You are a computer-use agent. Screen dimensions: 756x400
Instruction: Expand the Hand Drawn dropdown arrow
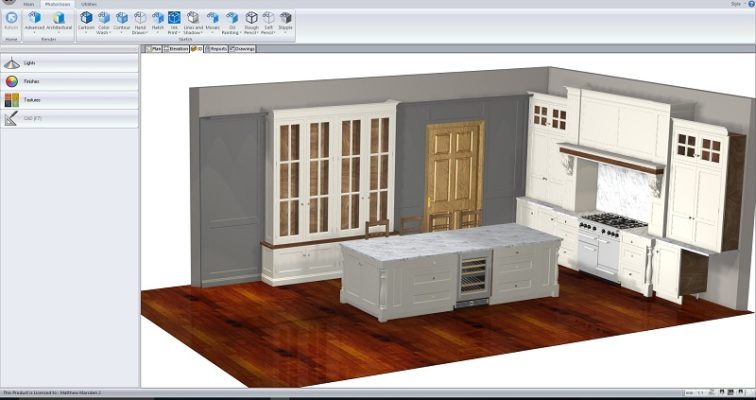click(x=146, y=33)
